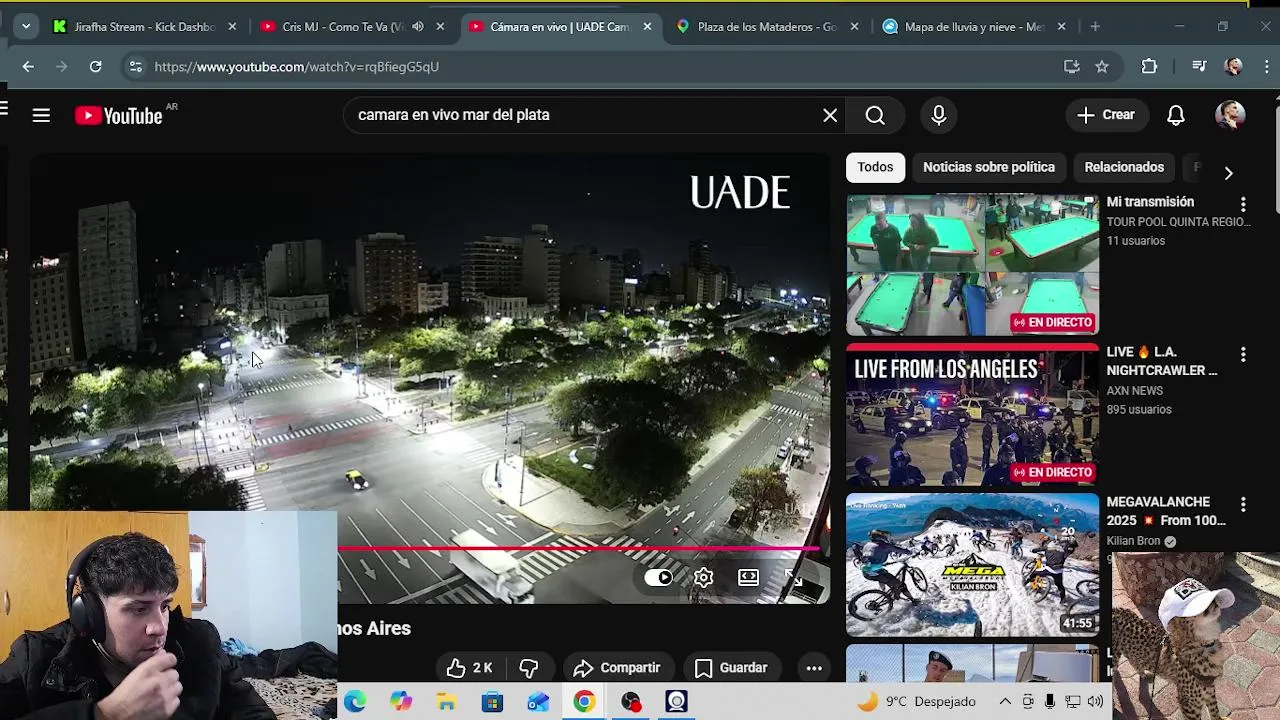
Task: Open YouTube account avatar menu
Action: (1230, 115)
